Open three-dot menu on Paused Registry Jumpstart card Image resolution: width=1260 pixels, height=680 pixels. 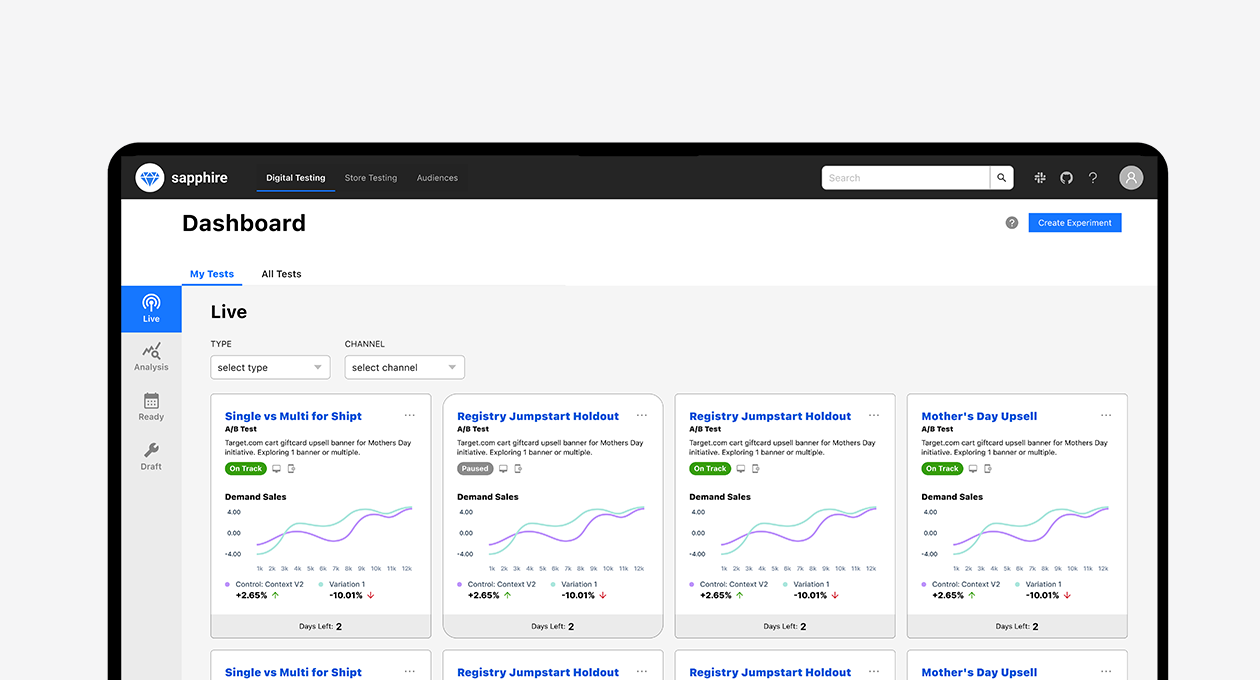(642, 415)
